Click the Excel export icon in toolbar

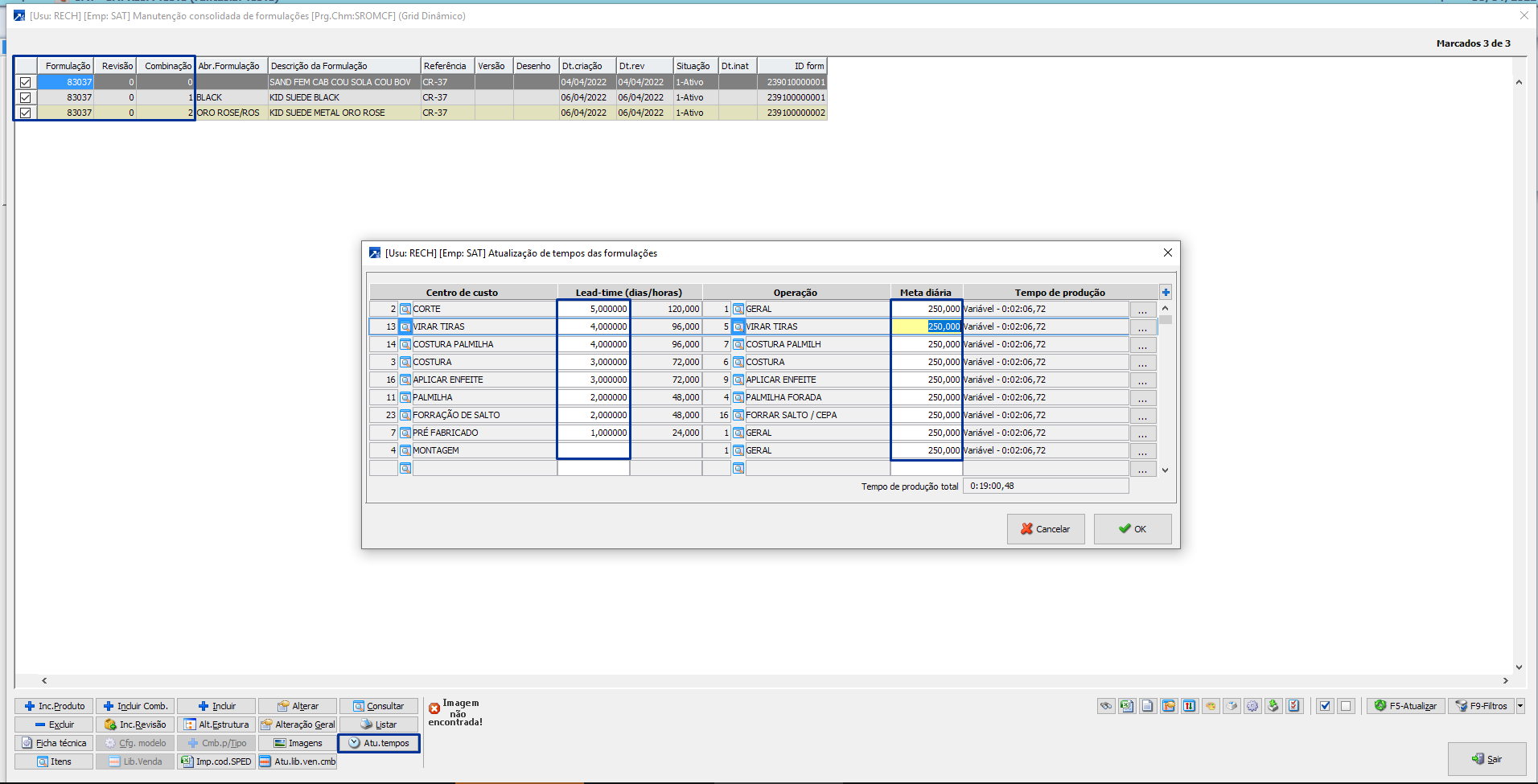(x=1127, y=706)
